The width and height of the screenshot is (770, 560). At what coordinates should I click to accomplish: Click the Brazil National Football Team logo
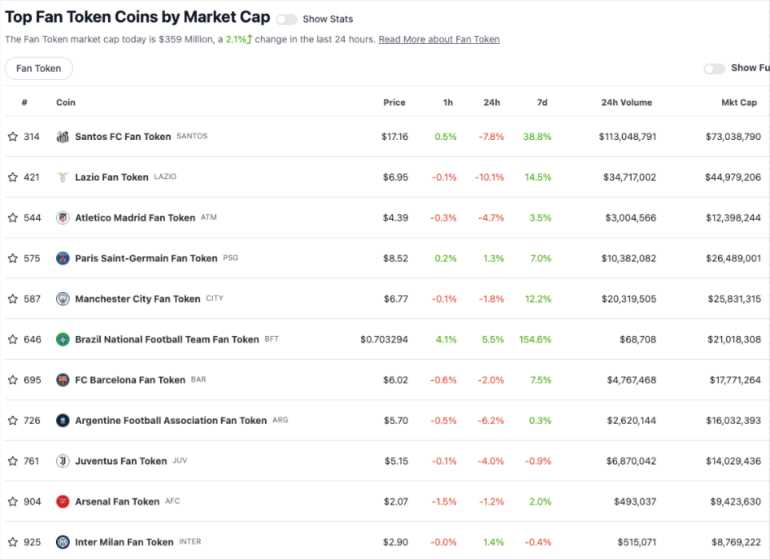point(63,339)
